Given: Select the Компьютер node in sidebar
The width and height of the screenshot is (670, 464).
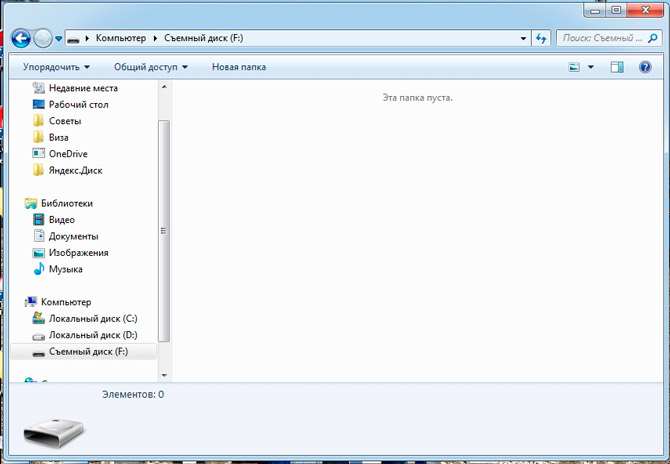Looking at the screenshot, I should pyautogui.click(x=66, y=302).
